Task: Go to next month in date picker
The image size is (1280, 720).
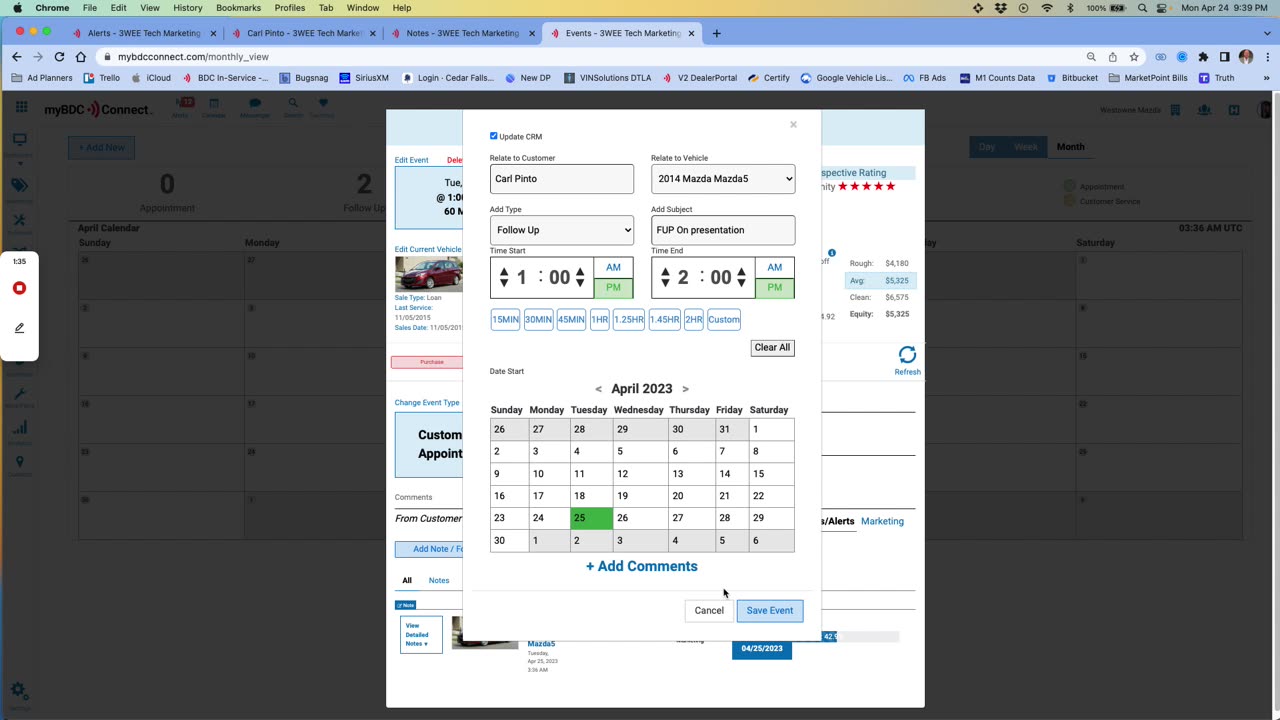Action: pyautogui.click(x=685, y=389)
